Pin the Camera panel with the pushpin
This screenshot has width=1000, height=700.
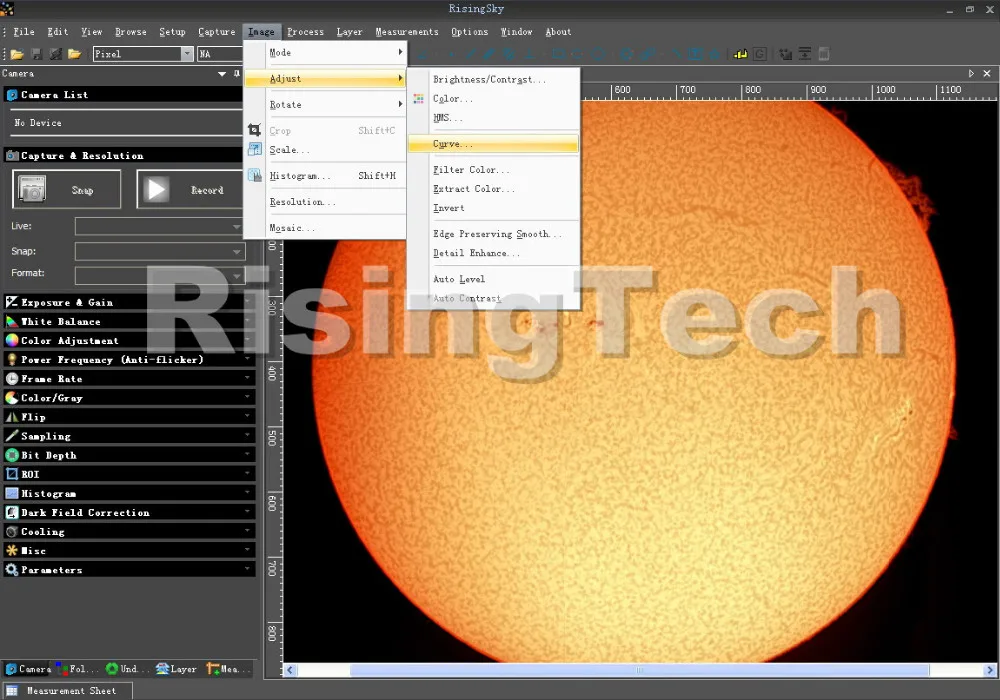coord(237,74)
